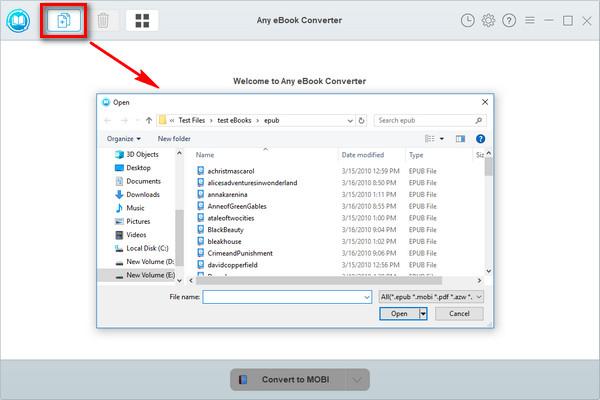This screenshot has height=400, width=600.
Task: Open the Organize menu
Action: [x=124, y=139]
